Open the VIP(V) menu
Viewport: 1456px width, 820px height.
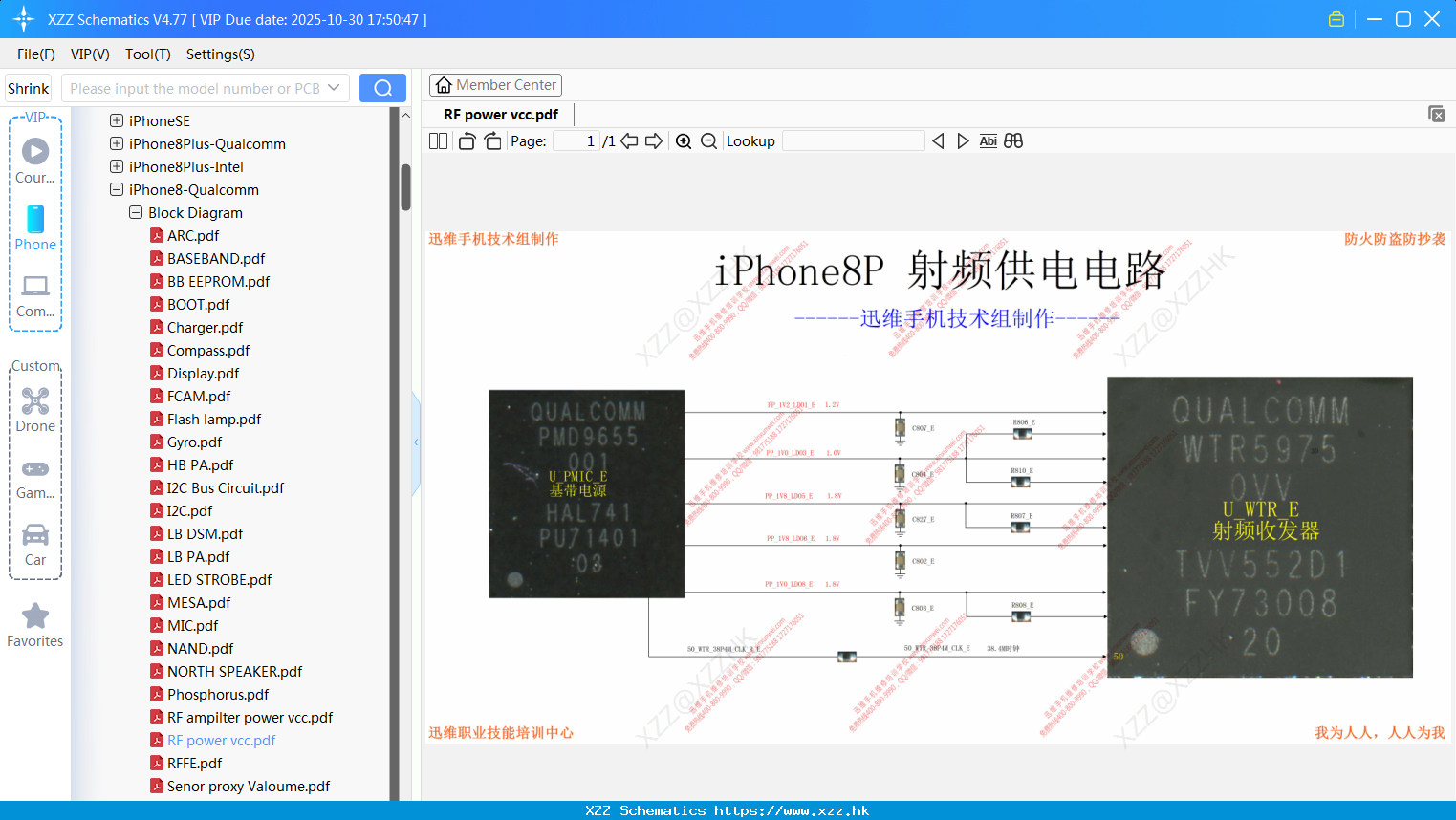[90, 54]
